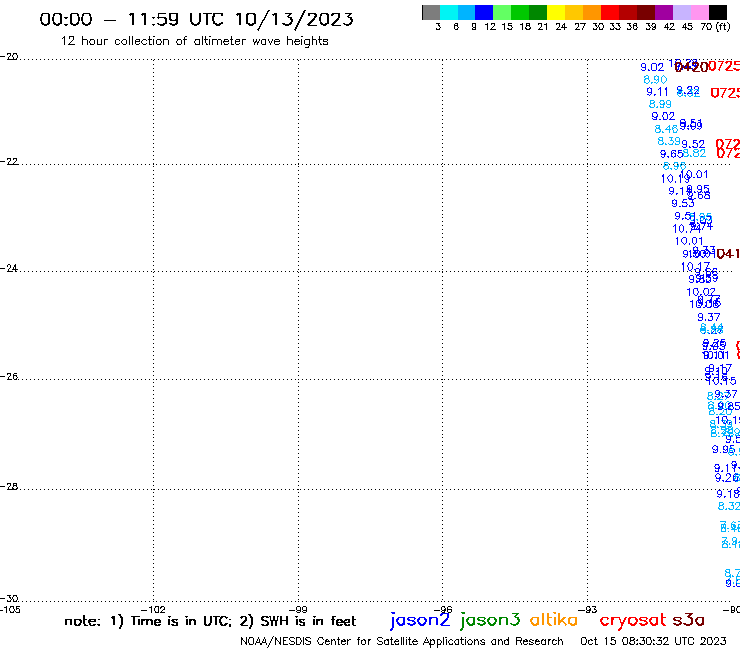Click the '10.02' wave height reading
This screenshot has width=740, height=650.
click(701, 292)
